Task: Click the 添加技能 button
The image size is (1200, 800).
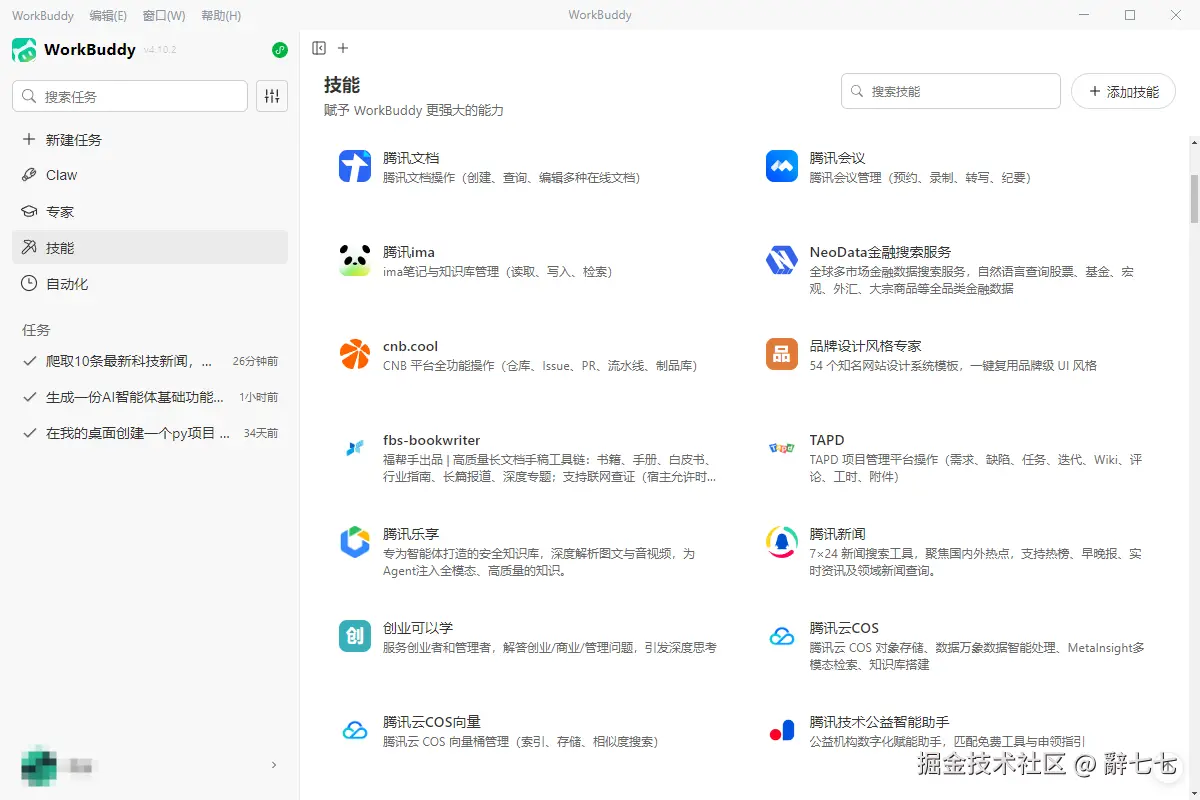Action: tap(1123, 91)
